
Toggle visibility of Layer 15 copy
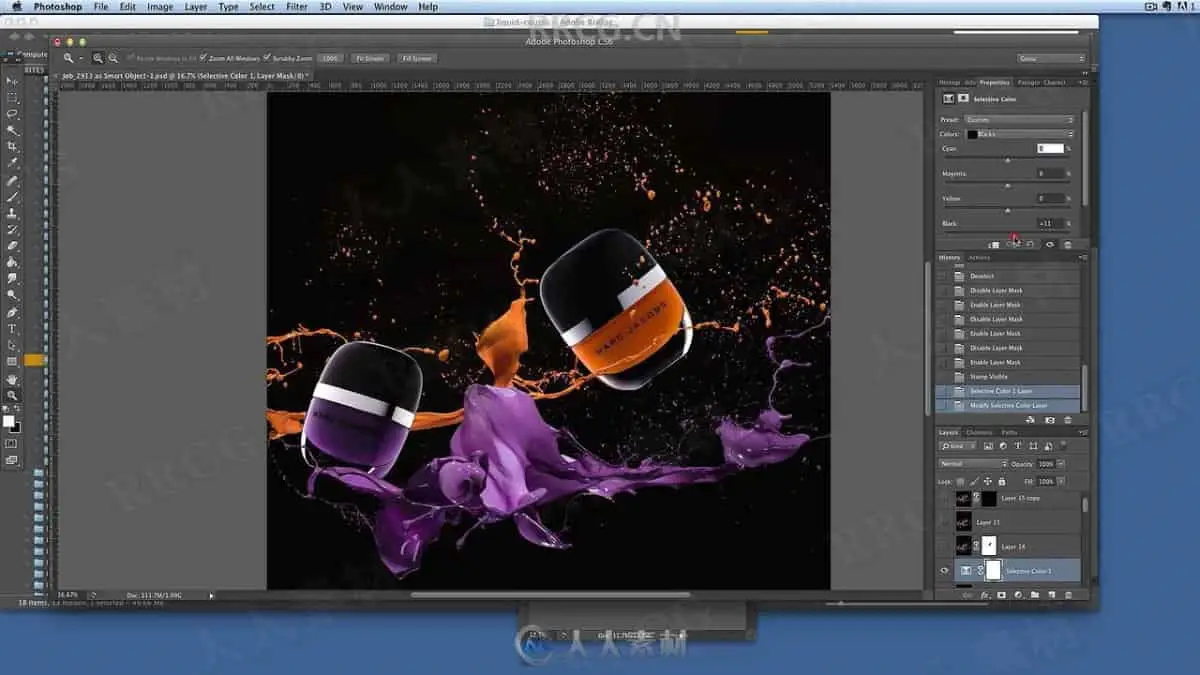click(x=945, y=497)
